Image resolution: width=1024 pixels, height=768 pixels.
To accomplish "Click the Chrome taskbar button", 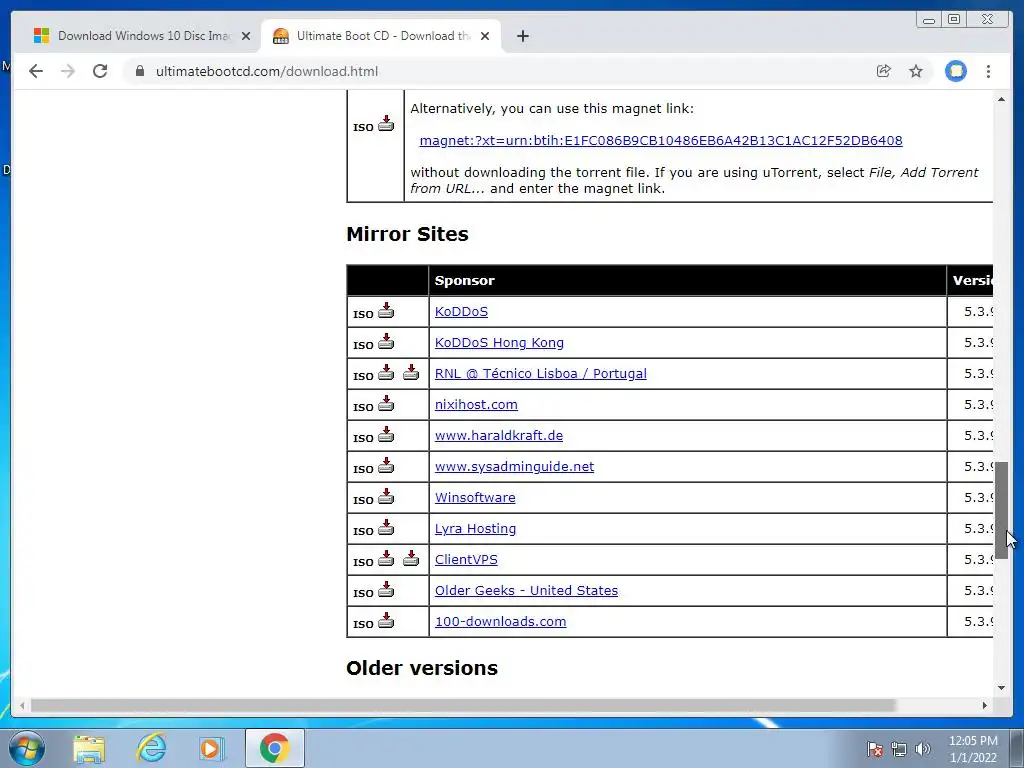I will [274, 748].
